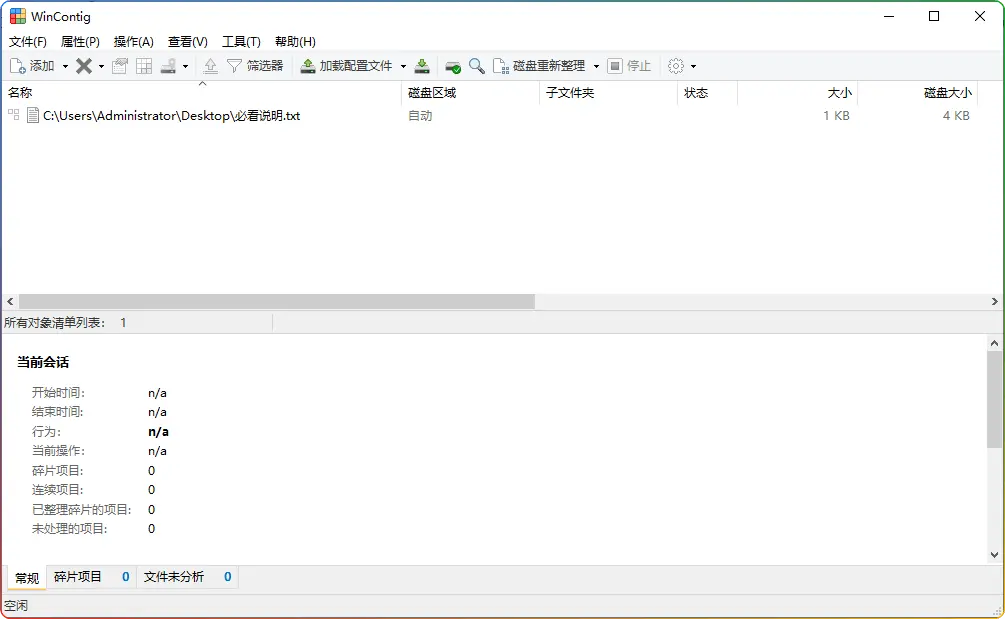Start 磁盘重新整理 defragmentation

point(539,66)
